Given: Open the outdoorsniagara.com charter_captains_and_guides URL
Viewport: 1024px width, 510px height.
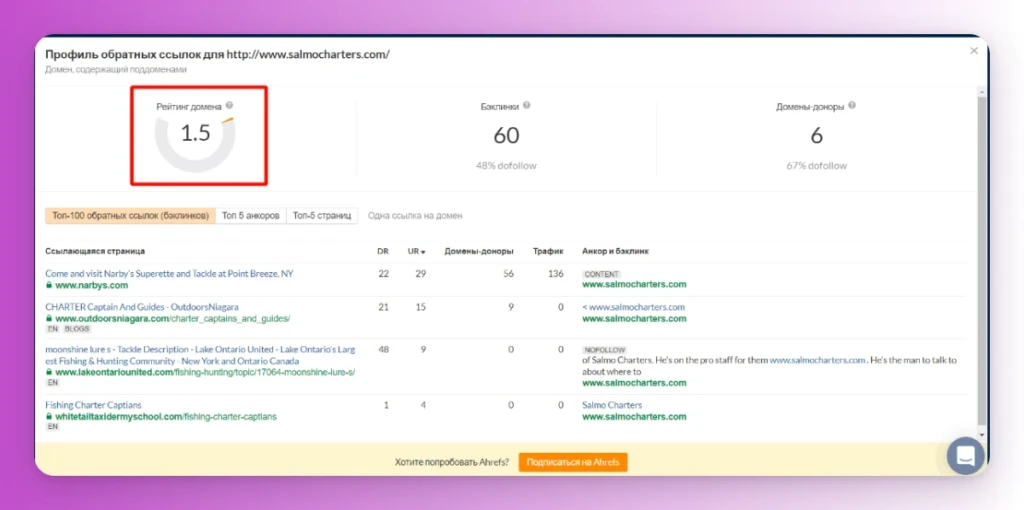Looking at the screenshot, I should click(172, 319).
